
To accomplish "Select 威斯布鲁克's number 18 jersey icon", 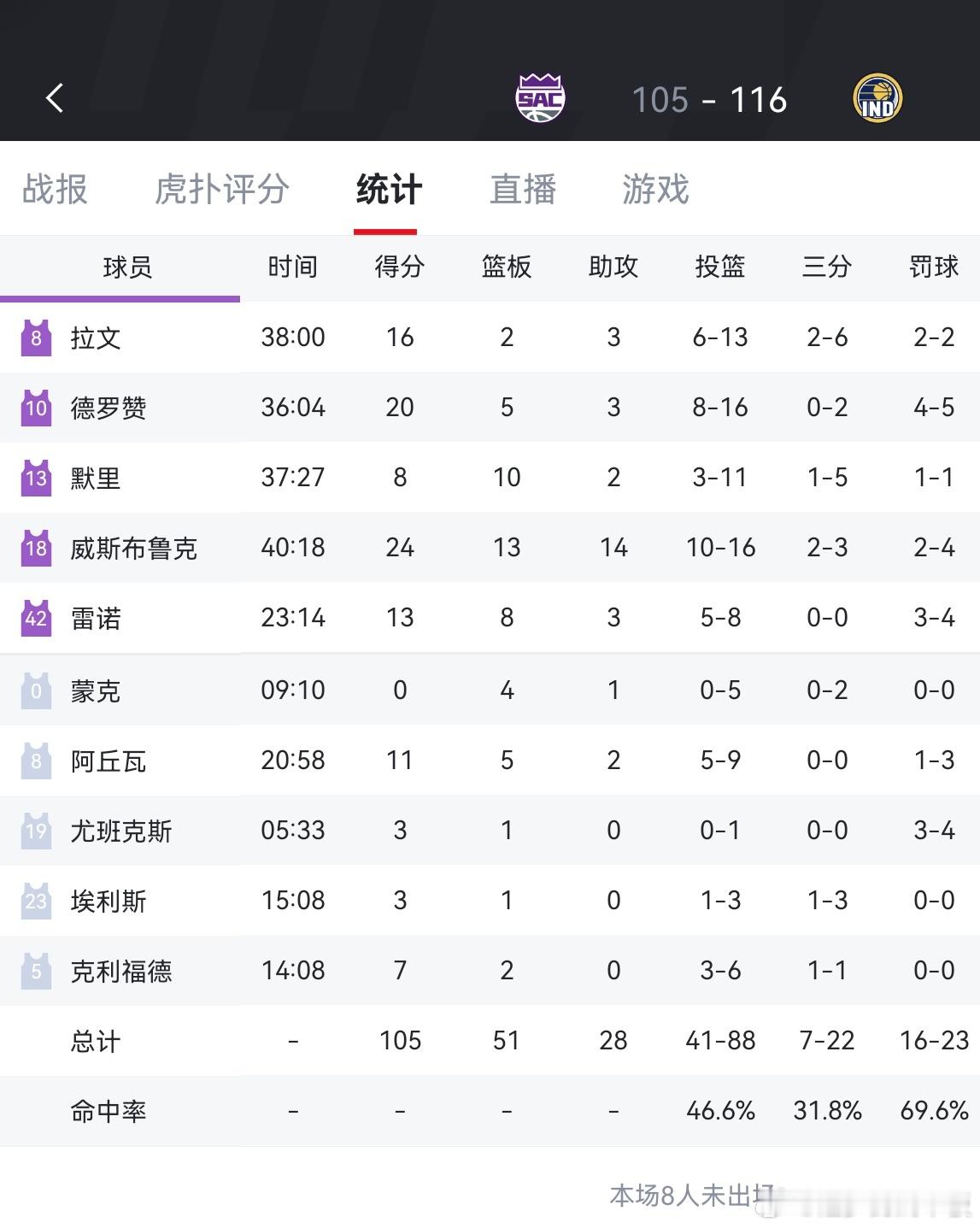I will (36, 548).
